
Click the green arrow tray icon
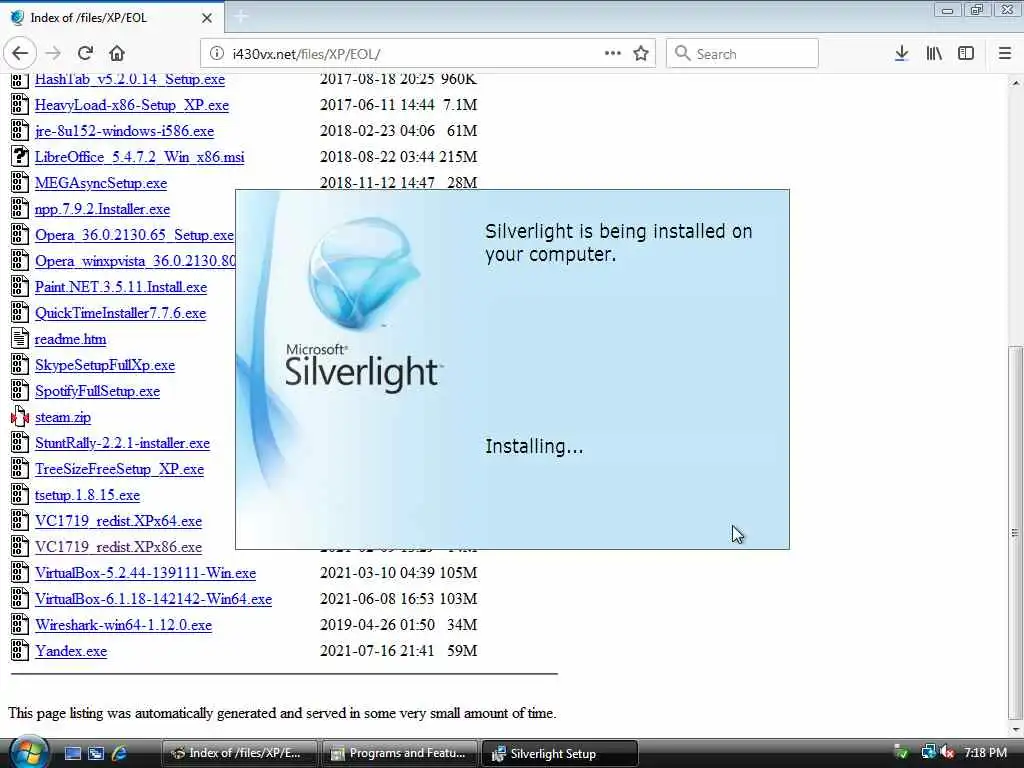(902, 752)
